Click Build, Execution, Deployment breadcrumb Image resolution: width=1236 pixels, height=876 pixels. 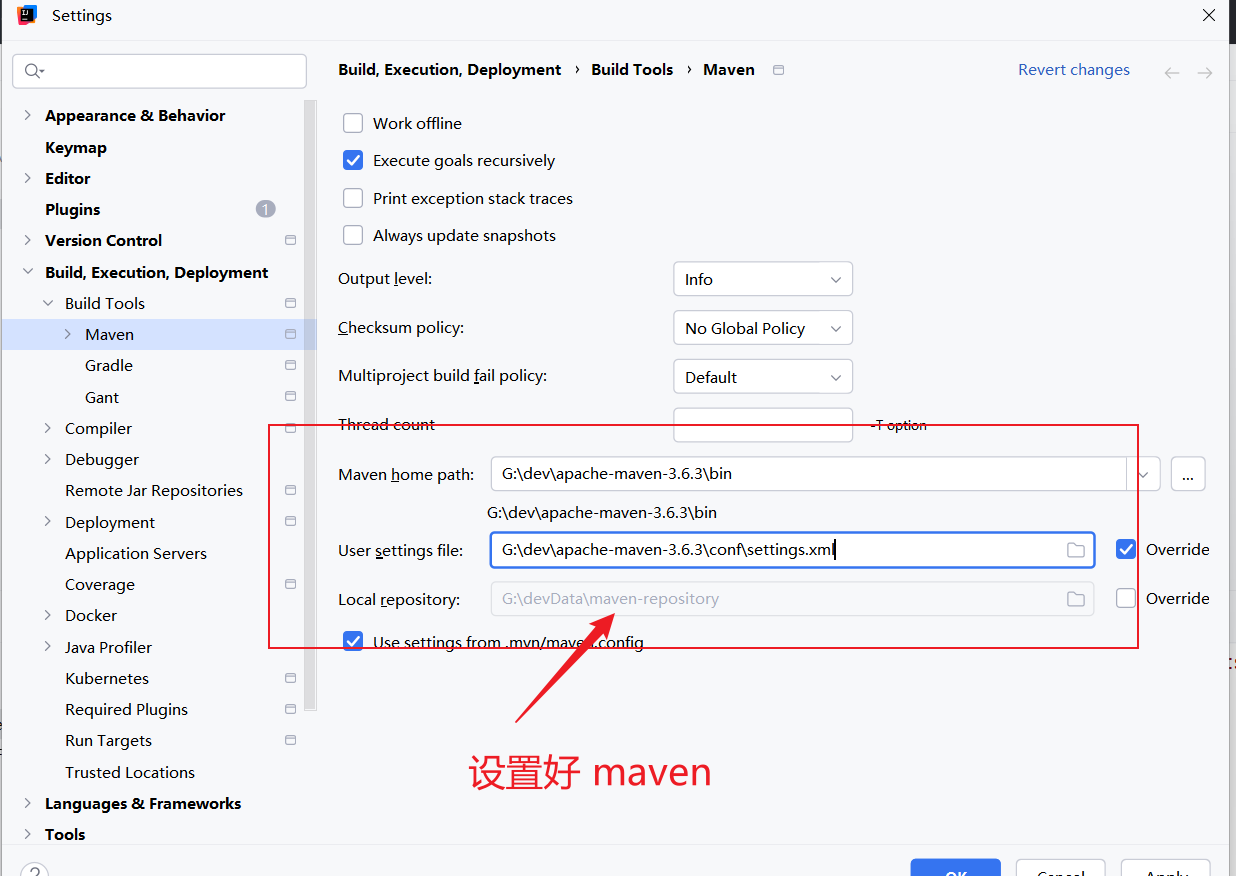coord(450,69)
